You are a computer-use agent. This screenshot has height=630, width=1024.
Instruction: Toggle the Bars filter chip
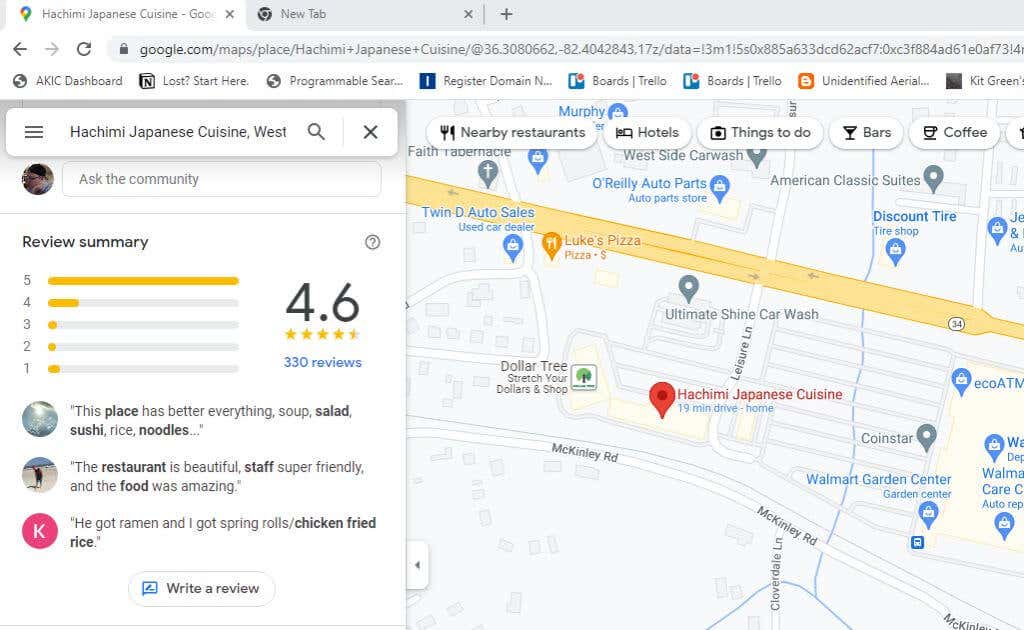pyautogui.click(x=866, y=132)
